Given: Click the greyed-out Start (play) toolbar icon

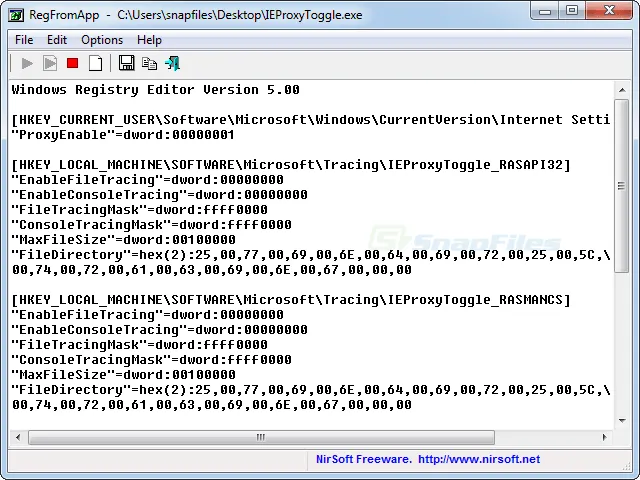Looking at the screenshot, I should click(x=27, y=63).
